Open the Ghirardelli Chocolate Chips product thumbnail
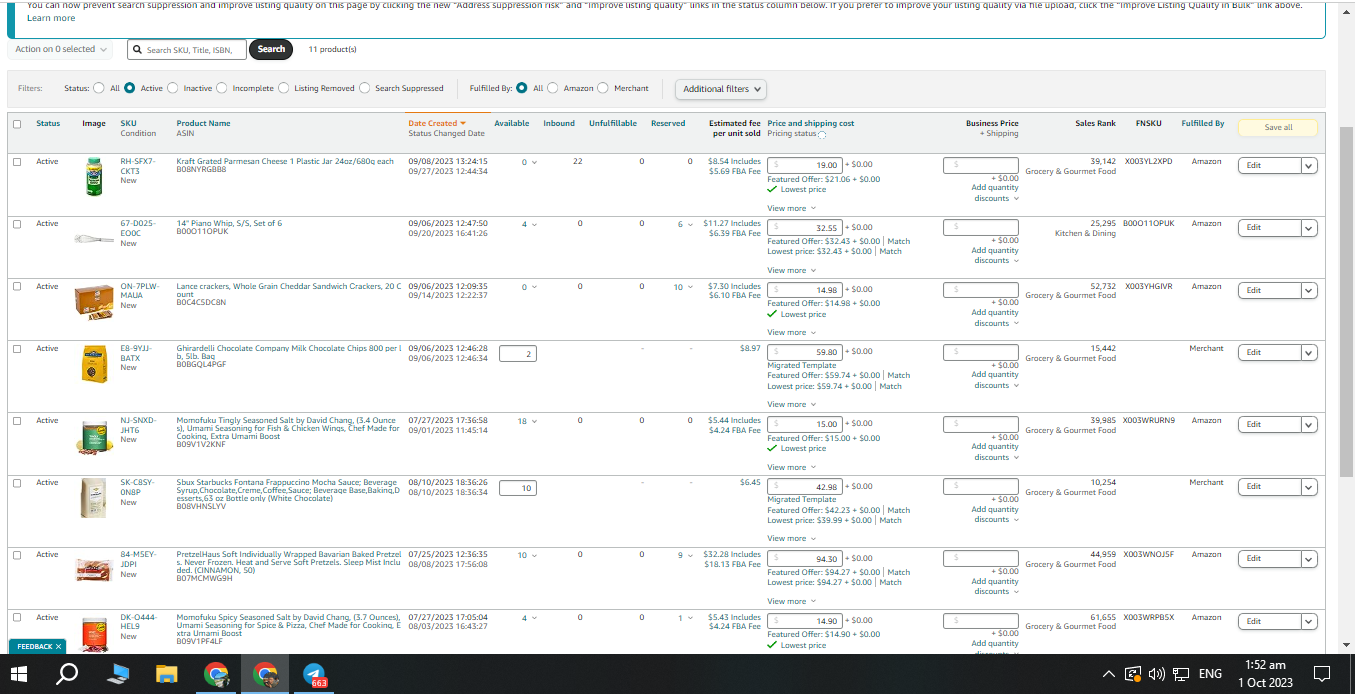1355x694 pixels. (94, 363)
